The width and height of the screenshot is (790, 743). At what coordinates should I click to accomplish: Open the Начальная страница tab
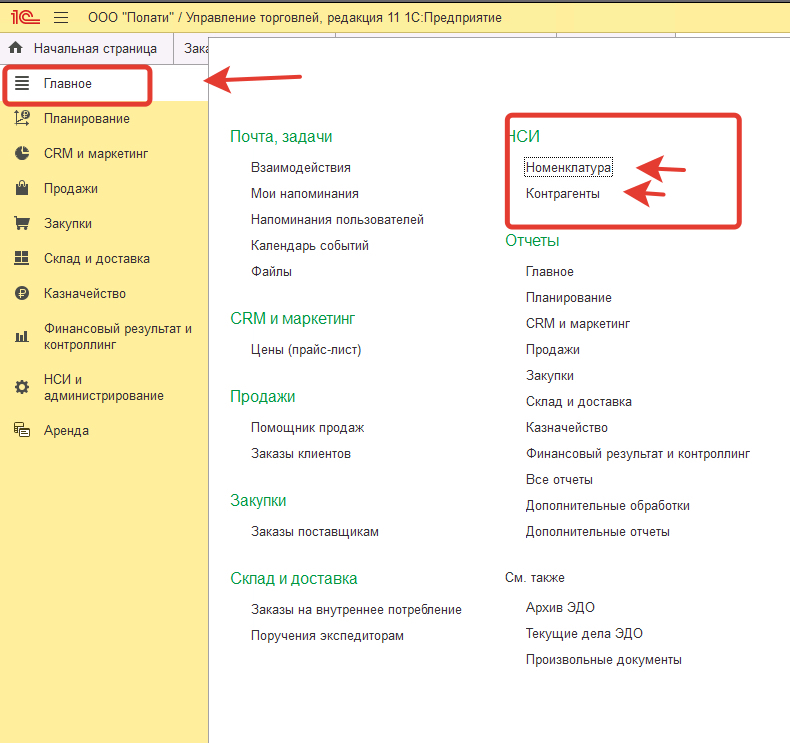coord(94,48)
